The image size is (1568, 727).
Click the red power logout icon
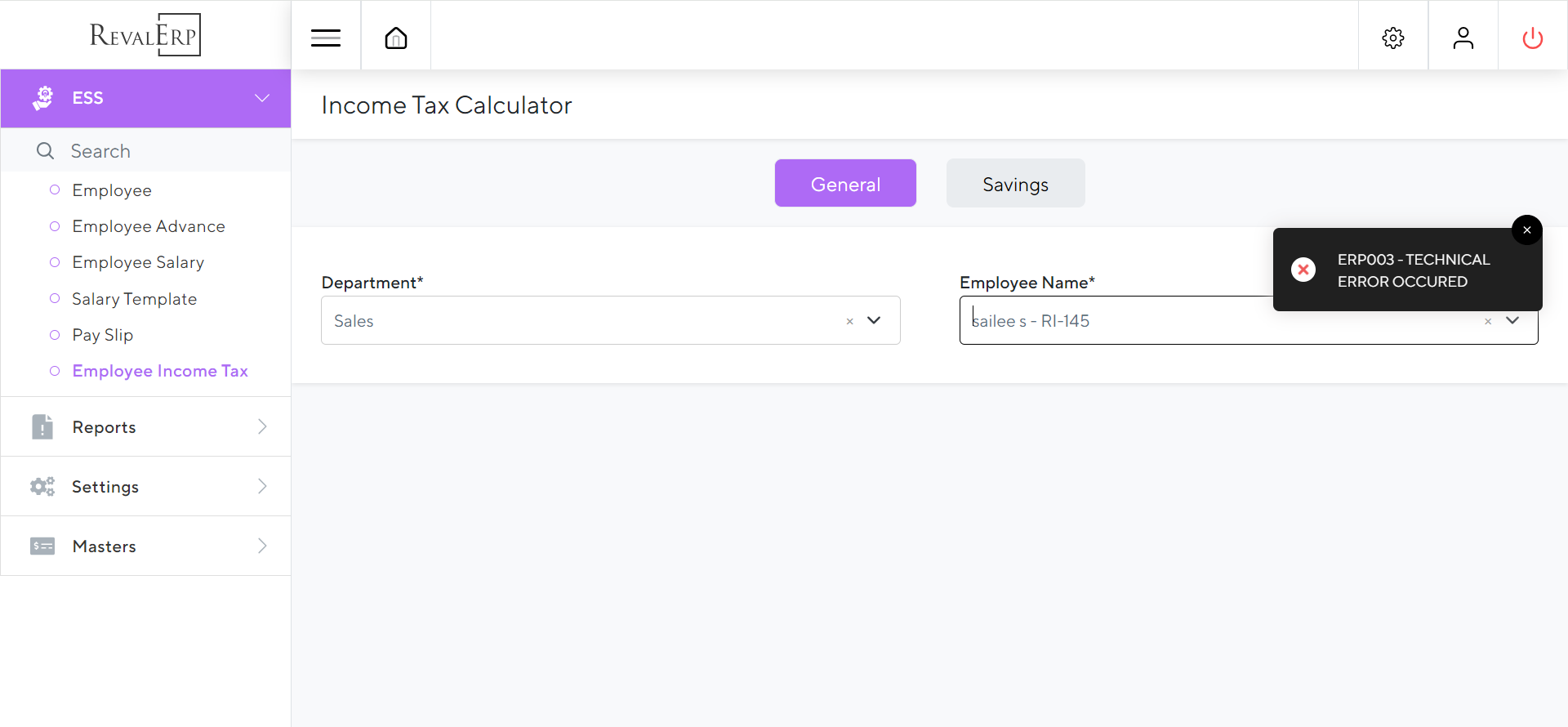[x=1533, y=38]
